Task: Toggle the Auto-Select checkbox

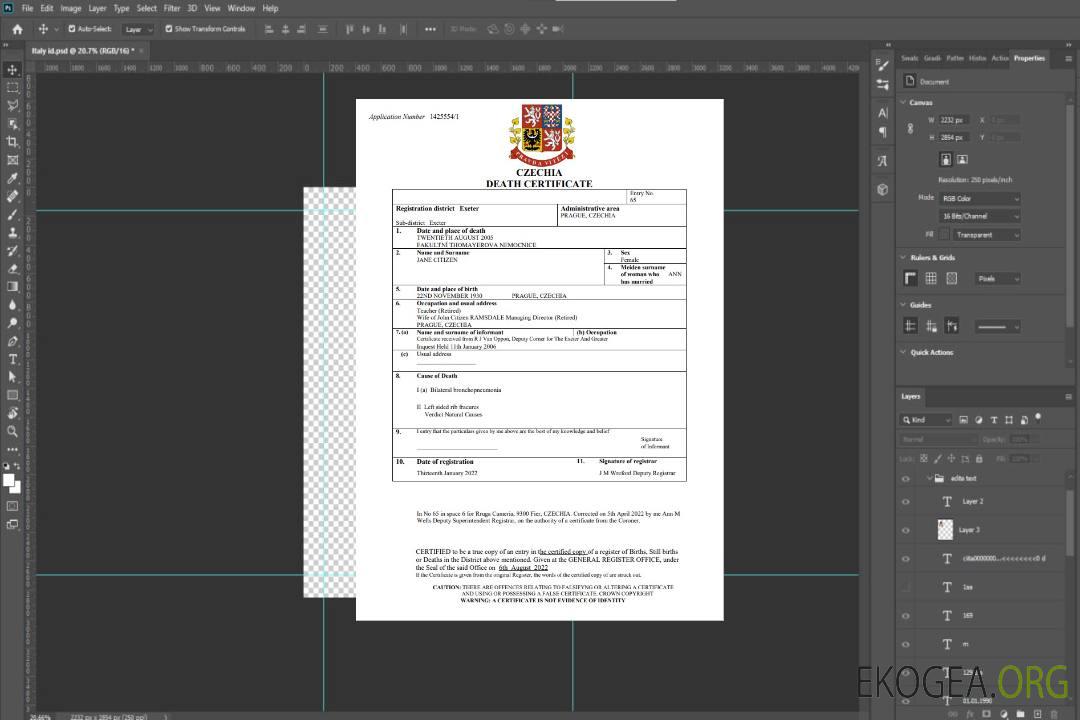Action: 72,29
